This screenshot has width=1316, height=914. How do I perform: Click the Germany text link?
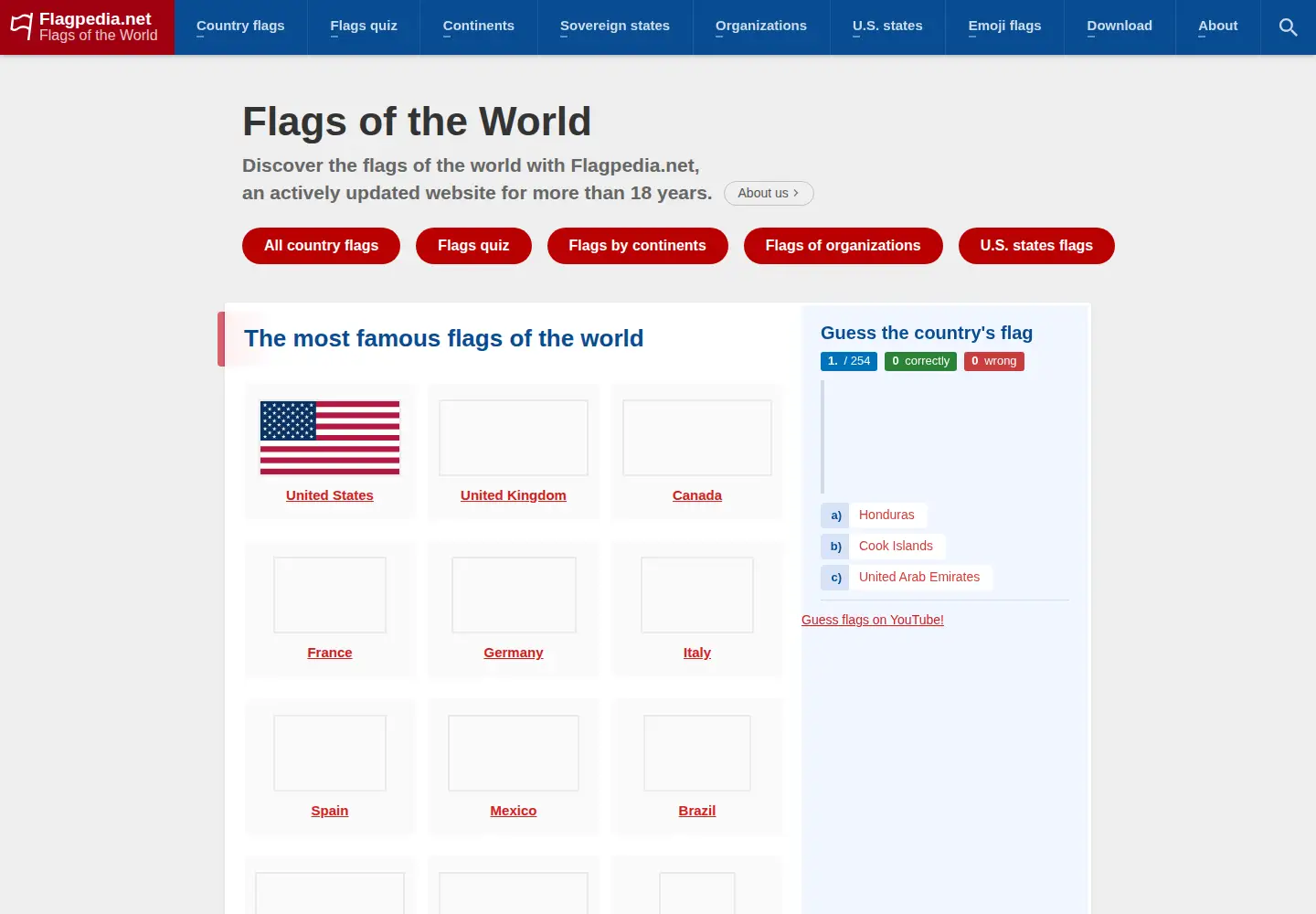tap(514, 653)
